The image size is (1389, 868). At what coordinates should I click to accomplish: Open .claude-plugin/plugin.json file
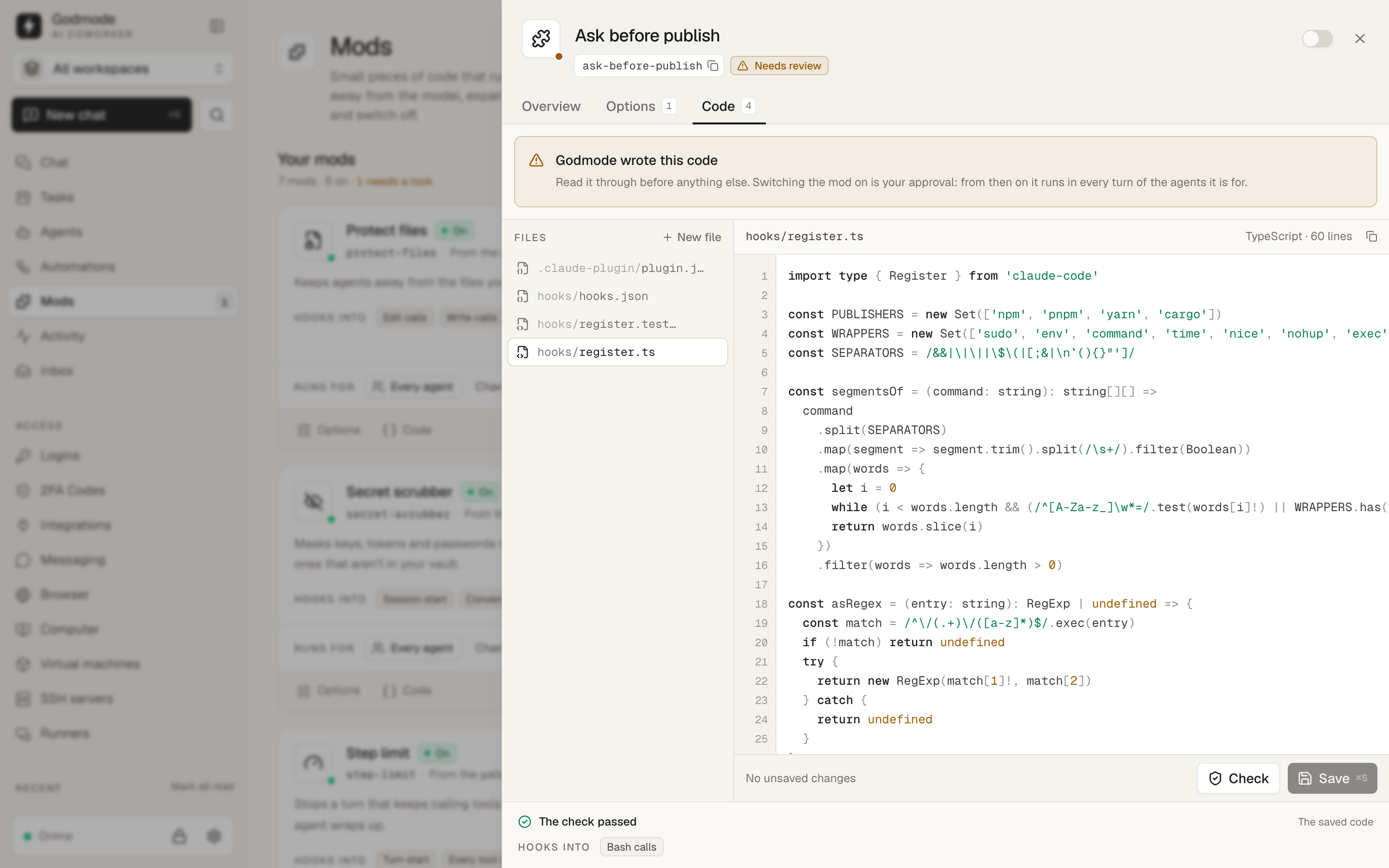[618, 268]
